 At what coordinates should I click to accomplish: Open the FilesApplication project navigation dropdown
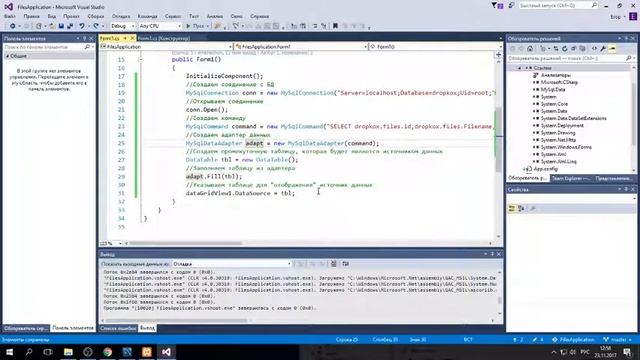[166, 47]
